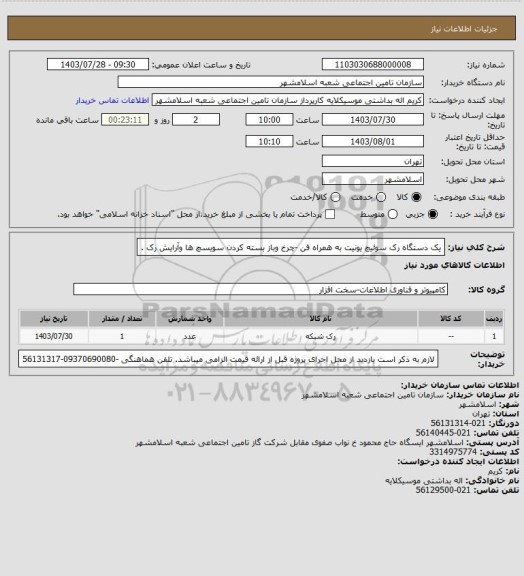This screenshot has width=524, height=576.
Task: Click the delivery city field اسلامشهر
Action: 373,179
